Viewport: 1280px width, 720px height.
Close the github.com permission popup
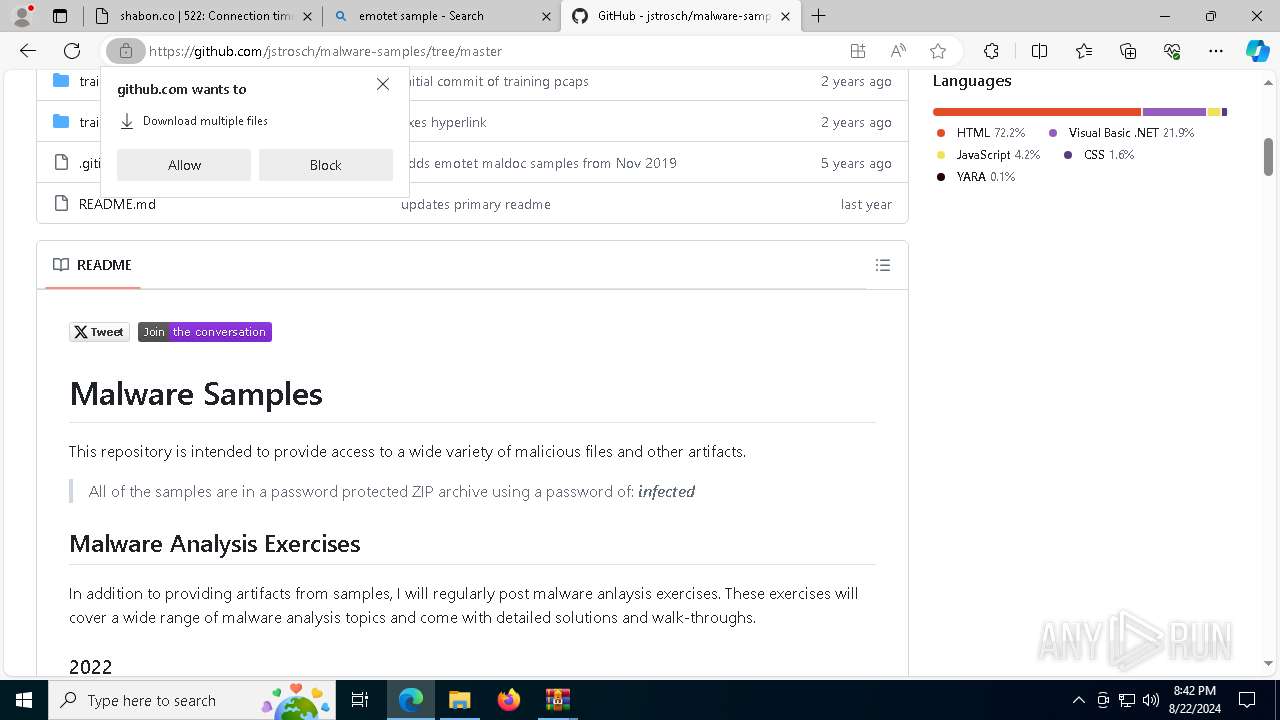(x=383, y=84)
